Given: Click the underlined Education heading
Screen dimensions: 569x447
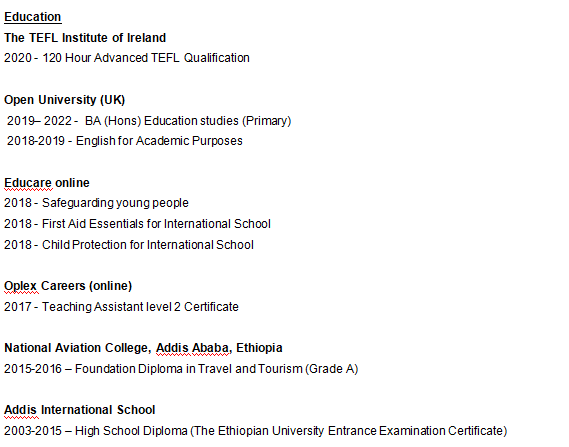Looking at the screenshot, I should 33,17.
